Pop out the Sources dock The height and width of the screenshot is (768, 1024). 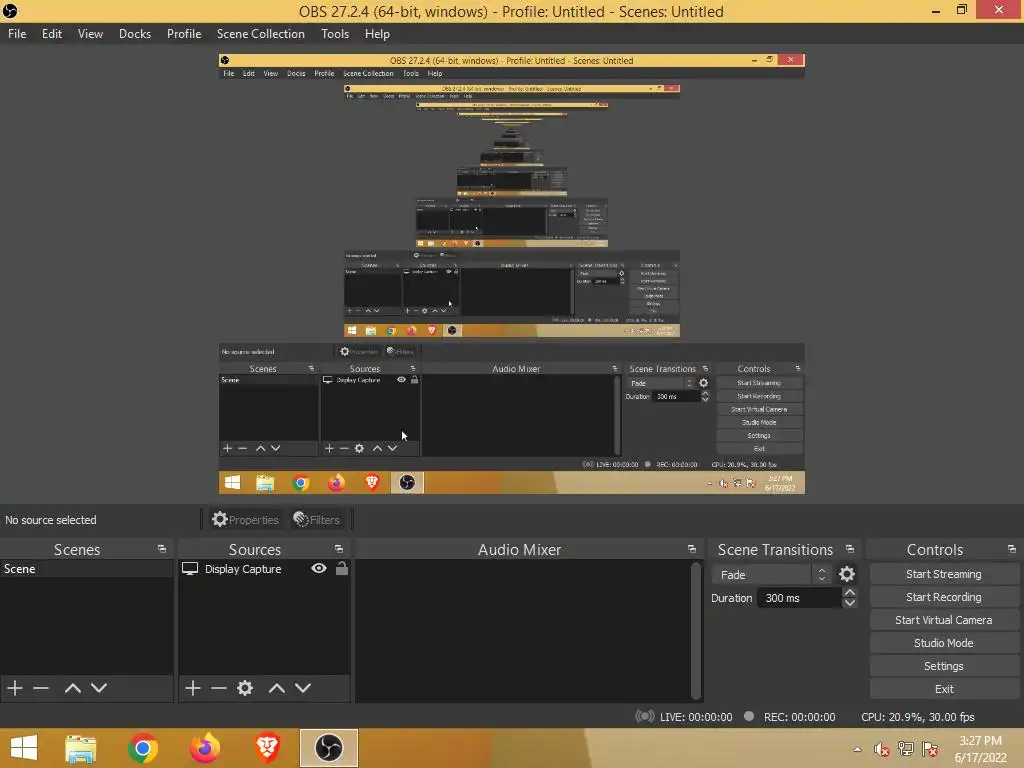(339, 549)
